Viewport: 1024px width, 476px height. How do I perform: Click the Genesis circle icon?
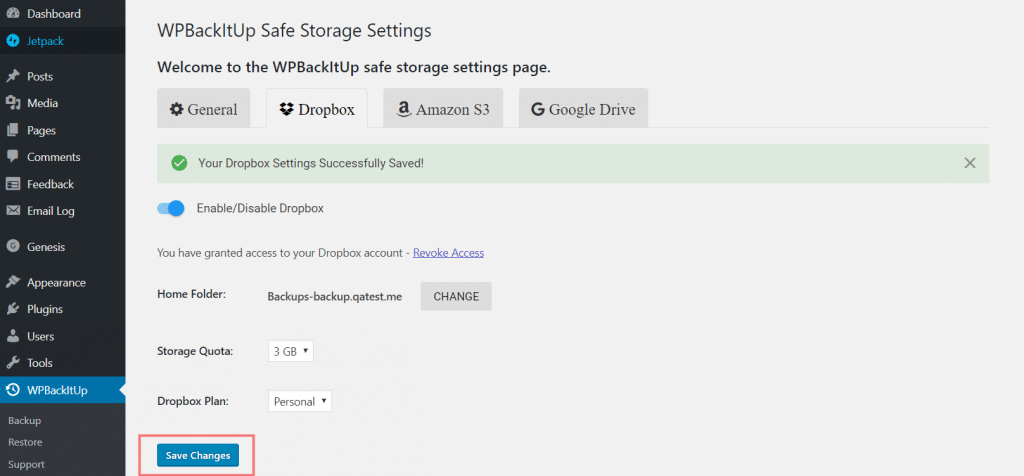click(12, 247)
